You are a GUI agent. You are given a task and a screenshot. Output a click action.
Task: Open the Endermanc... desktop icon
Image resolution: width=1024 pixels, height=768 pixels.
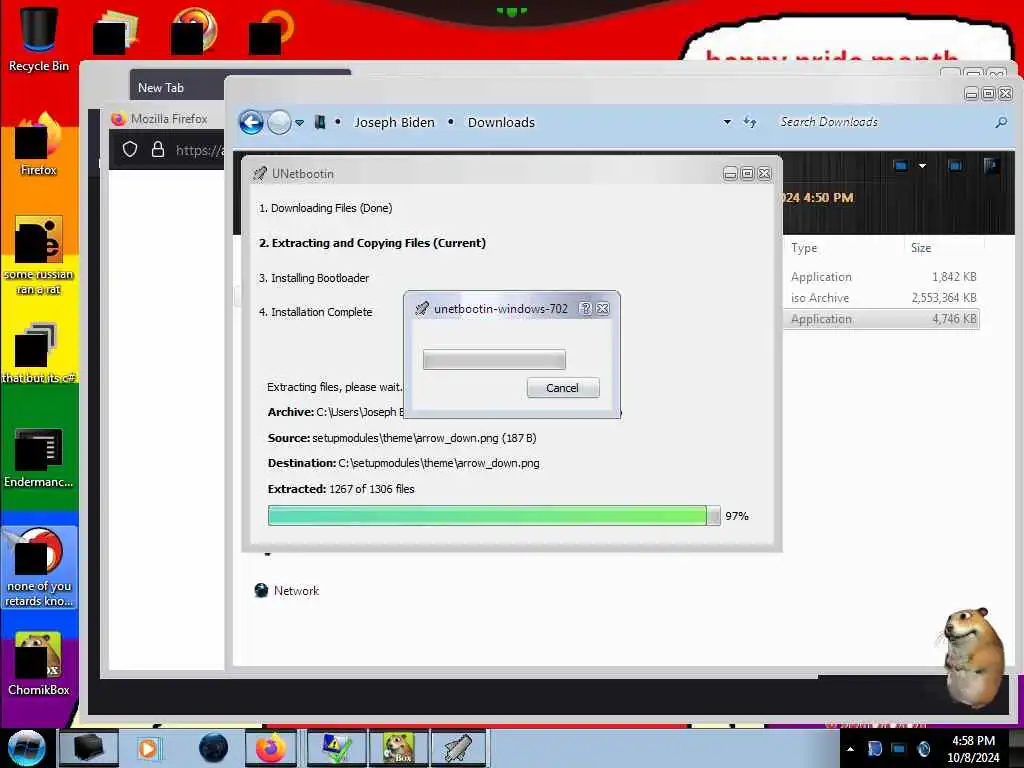(39, 457)
